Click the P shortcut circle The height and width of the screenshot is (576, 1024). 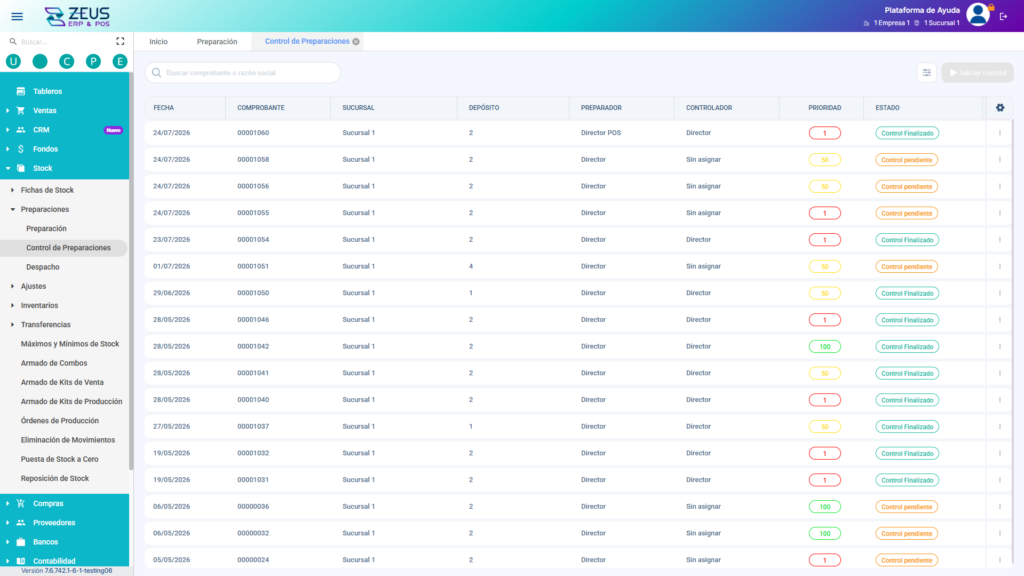pos(93,61)
